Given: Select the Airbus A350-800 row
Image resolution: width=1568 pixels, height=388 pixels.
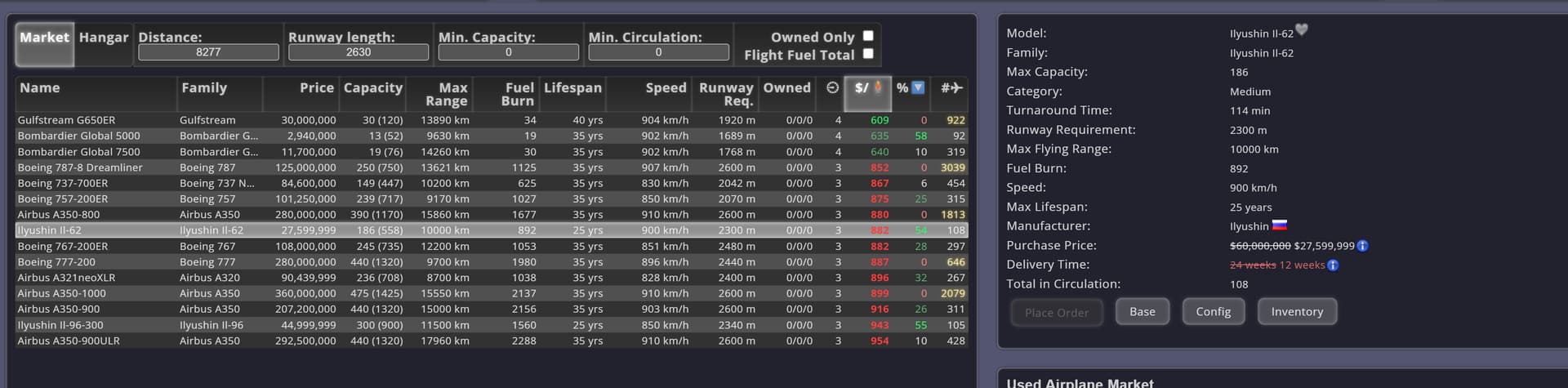Looking at the screenshot, I should pos(492,215).
